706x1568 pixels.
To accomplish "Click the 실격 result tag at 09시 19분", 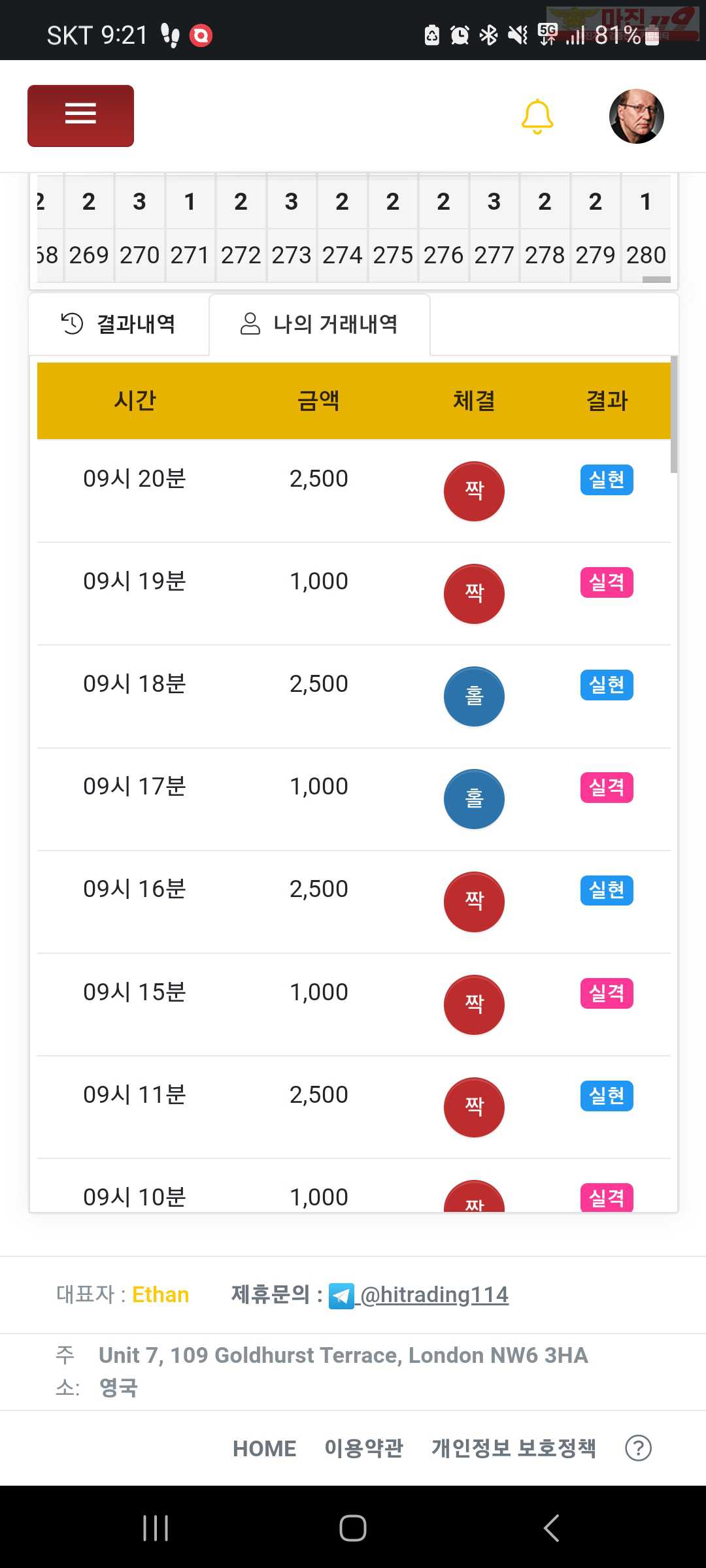I will pos(607,582).
